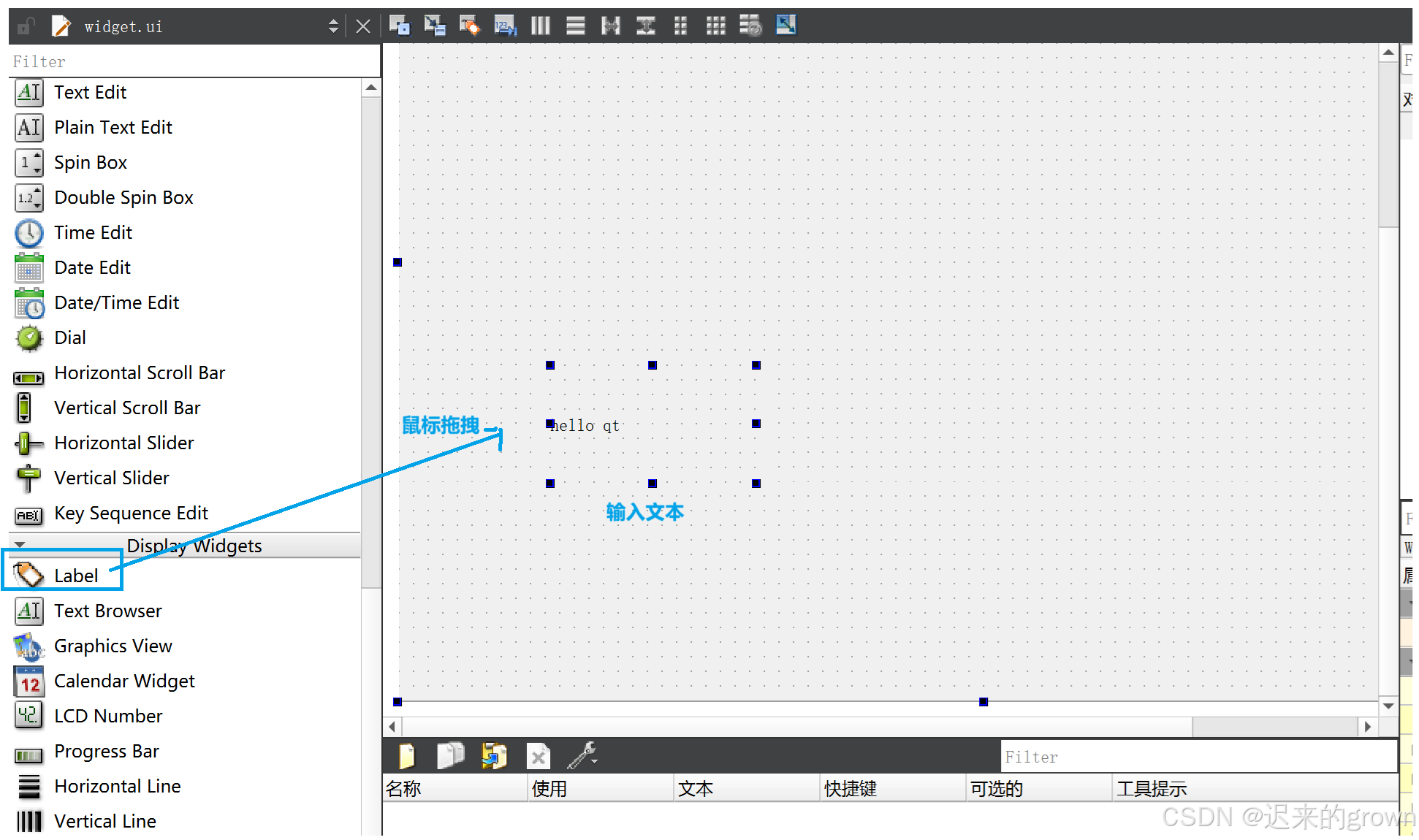Image resolution: width=1419 pixels, height=840 pixels.
Task: Activate the Edit Tab Order icon
Action: coord(505,26)
